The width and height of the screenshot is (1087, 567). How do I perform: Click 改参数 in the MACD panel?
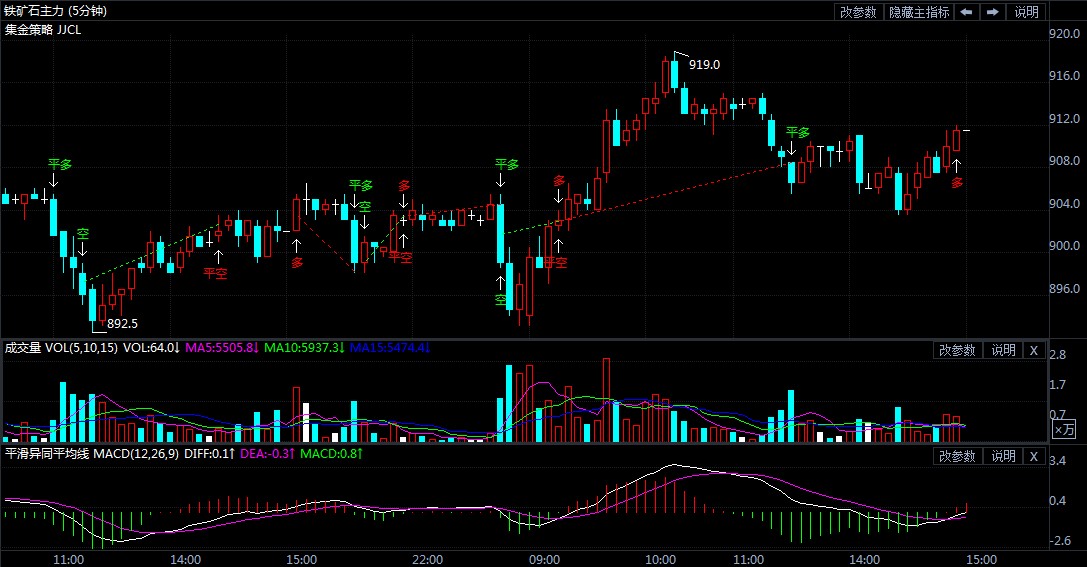957,456
